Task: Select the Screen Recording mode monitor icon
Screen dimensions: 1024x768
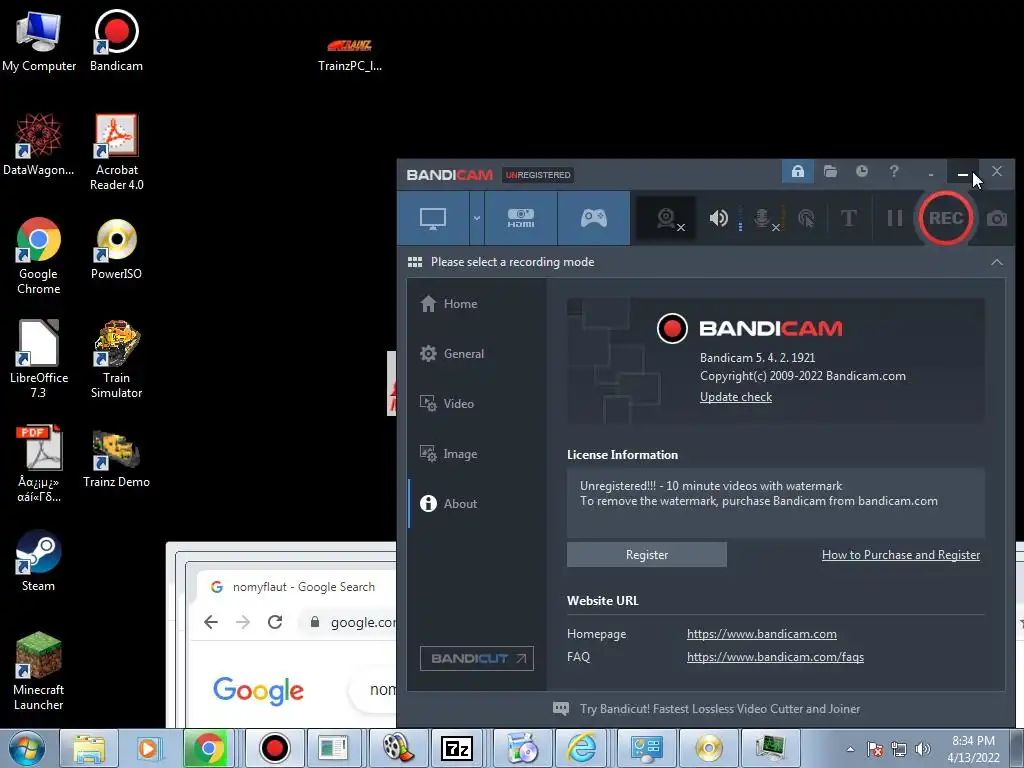Action: (433, 218)
